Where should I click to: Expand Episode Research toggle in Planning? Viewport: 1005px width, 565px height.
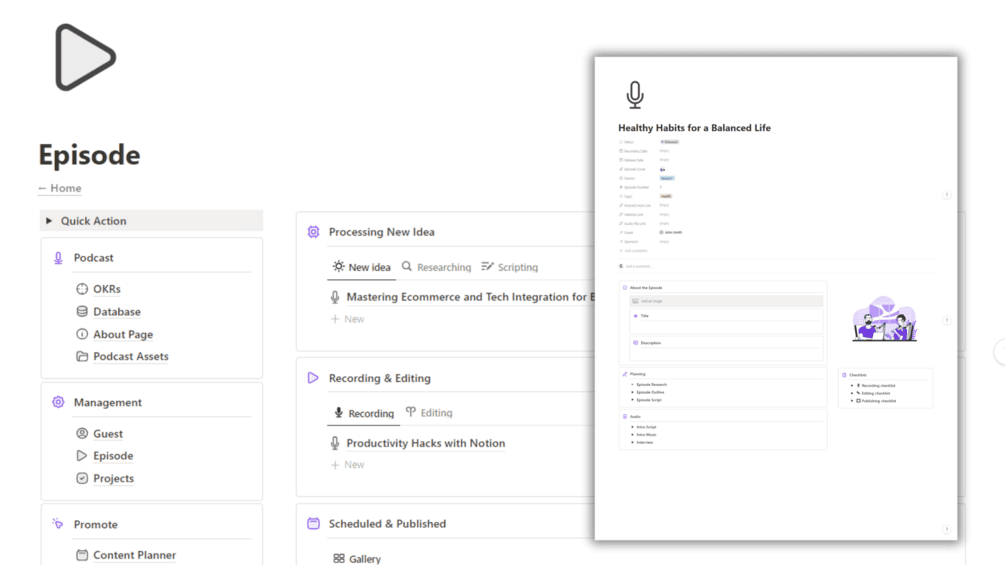point(633,385)
